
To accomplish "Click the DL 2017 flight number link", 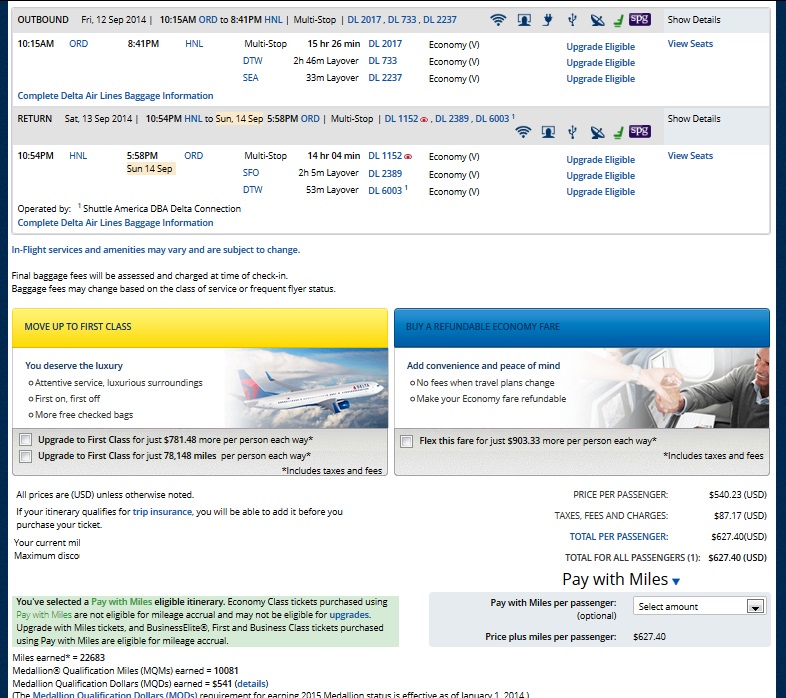I will 385,44.
